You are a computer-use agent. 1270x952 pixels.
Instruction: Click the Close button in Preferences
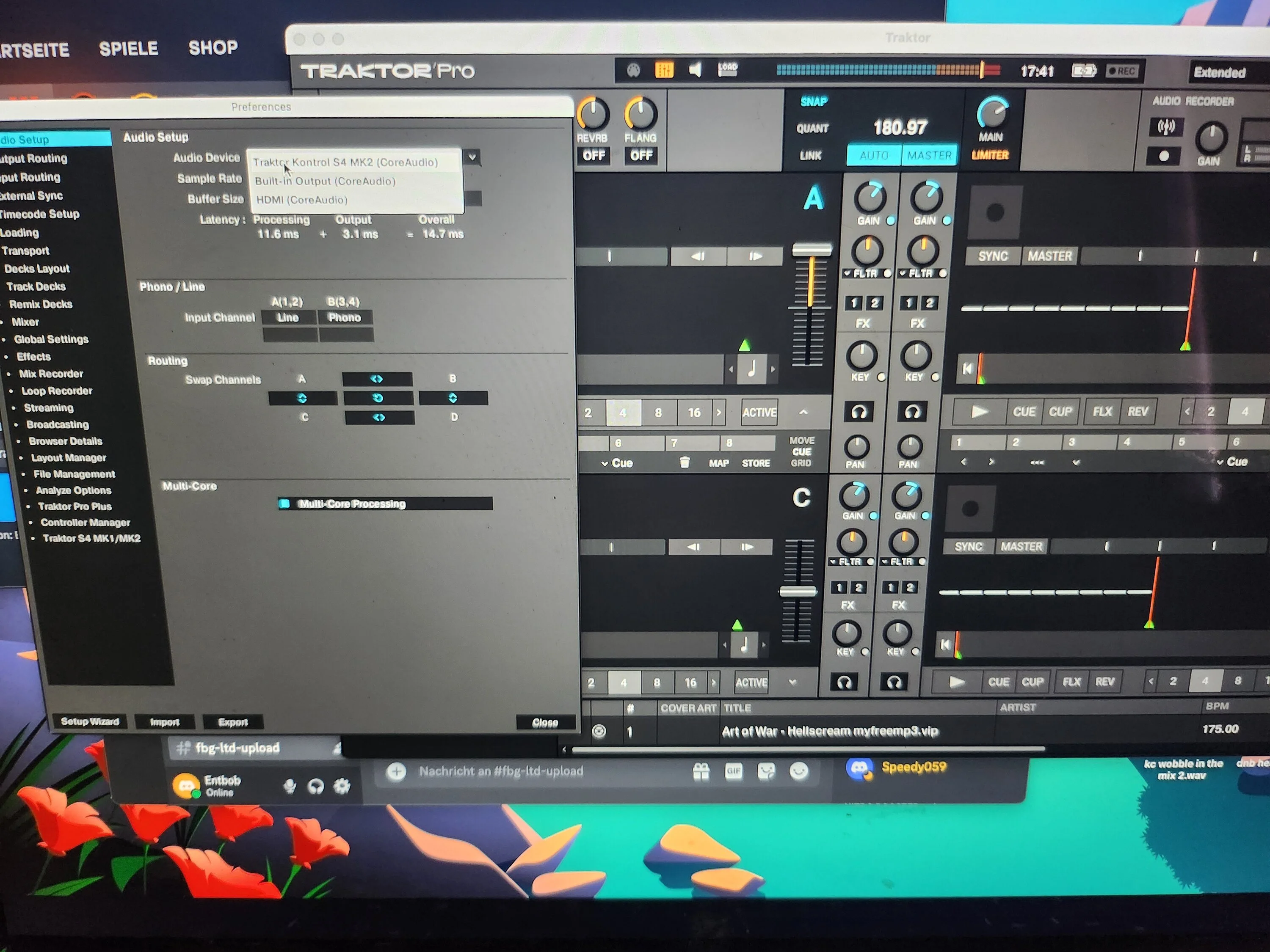coord(544,723)
